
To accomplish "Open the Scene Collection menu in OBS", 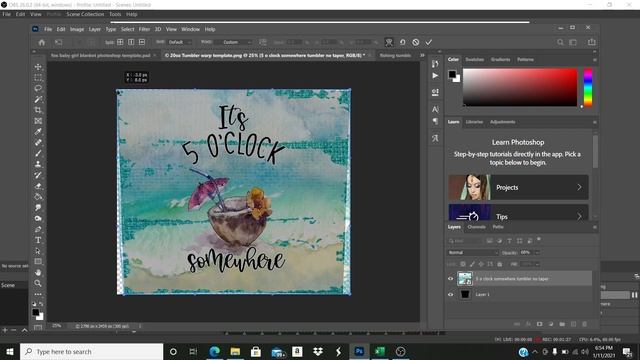I will (x=85, y=14).
